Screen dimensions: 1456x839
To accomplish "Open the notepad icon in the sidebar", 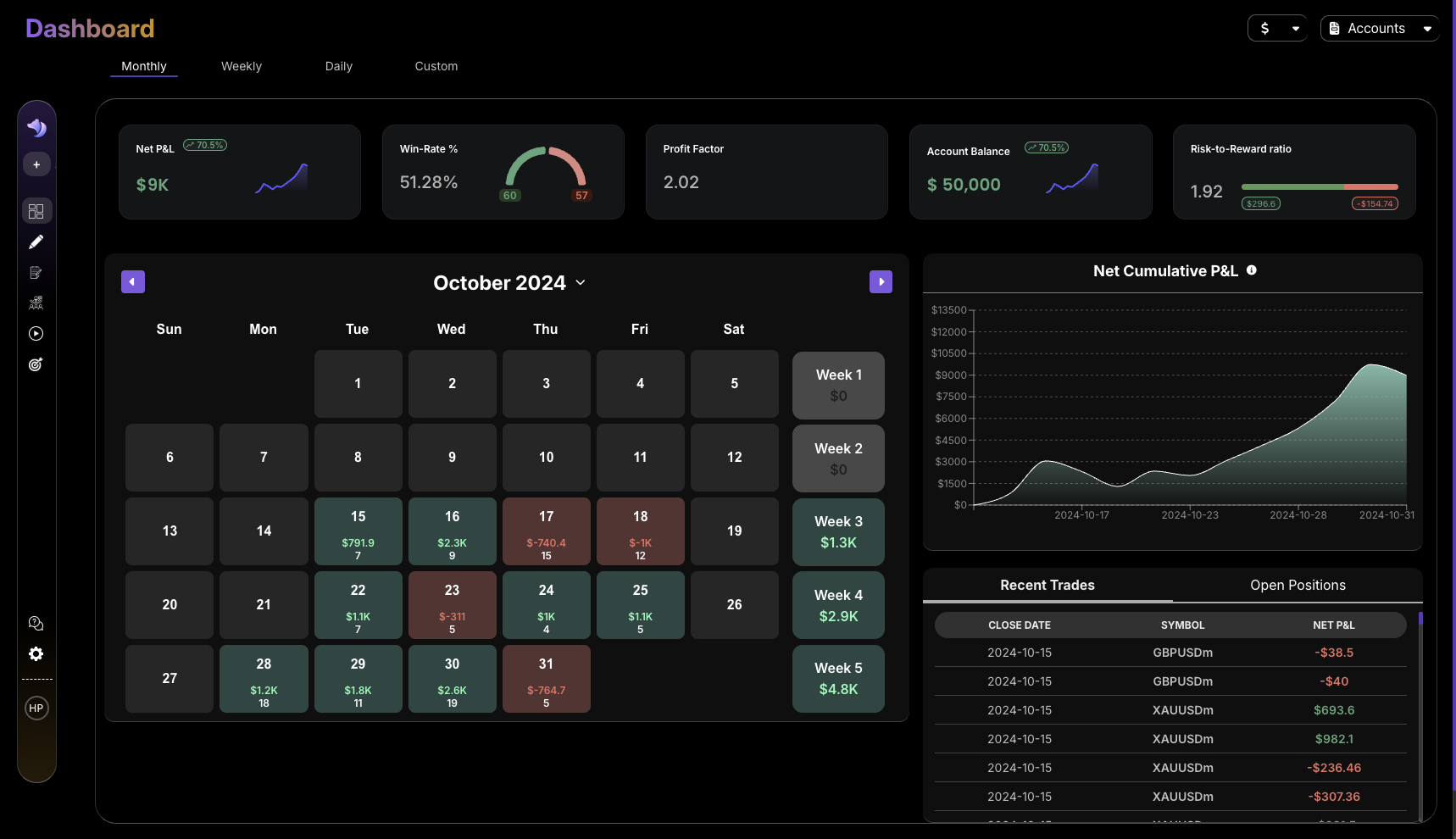I will tap(36, 273).
